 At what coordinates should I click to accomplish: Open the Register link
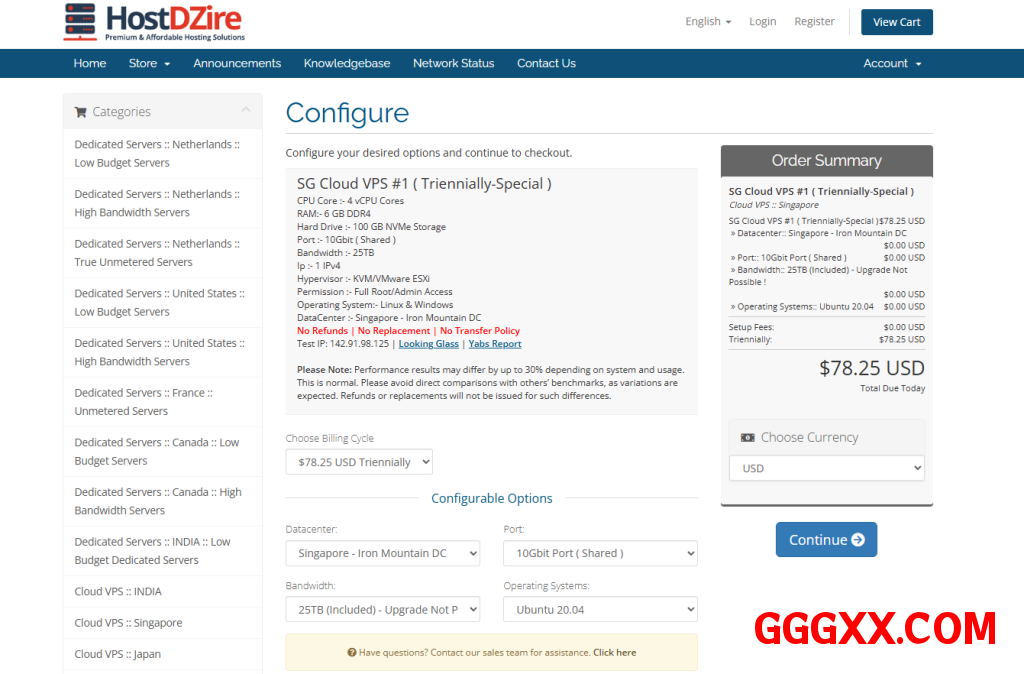pyautogui.click(x=814, y=21)
